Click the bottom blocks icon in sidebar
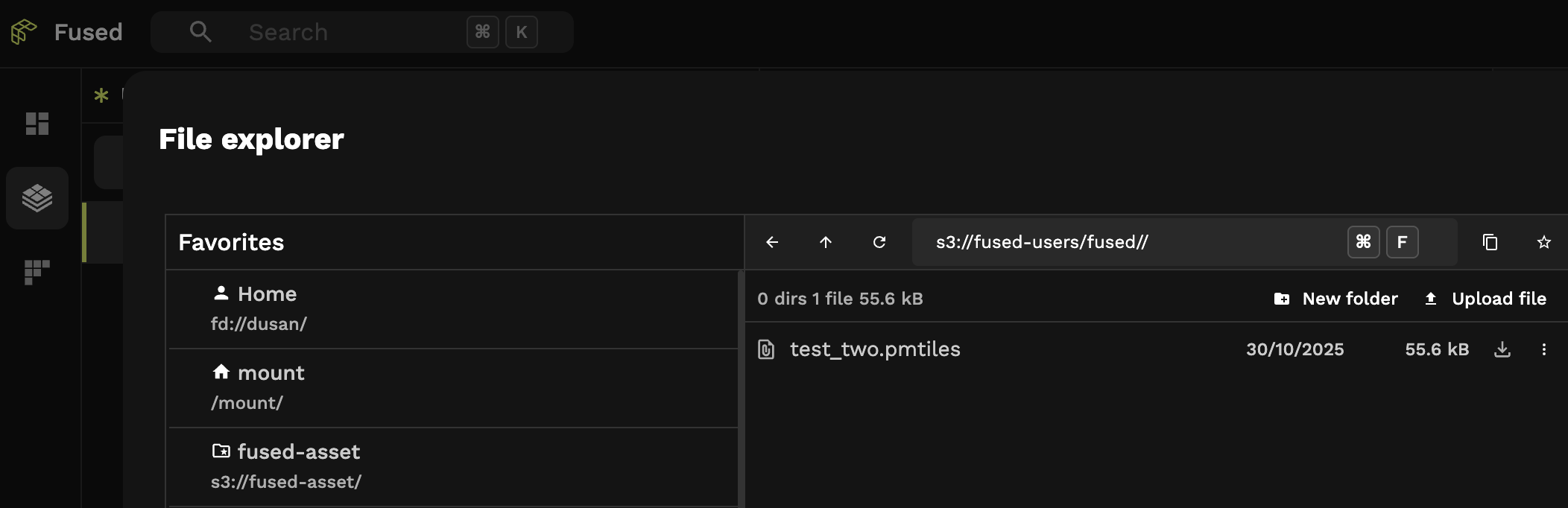 coord(37,273)
